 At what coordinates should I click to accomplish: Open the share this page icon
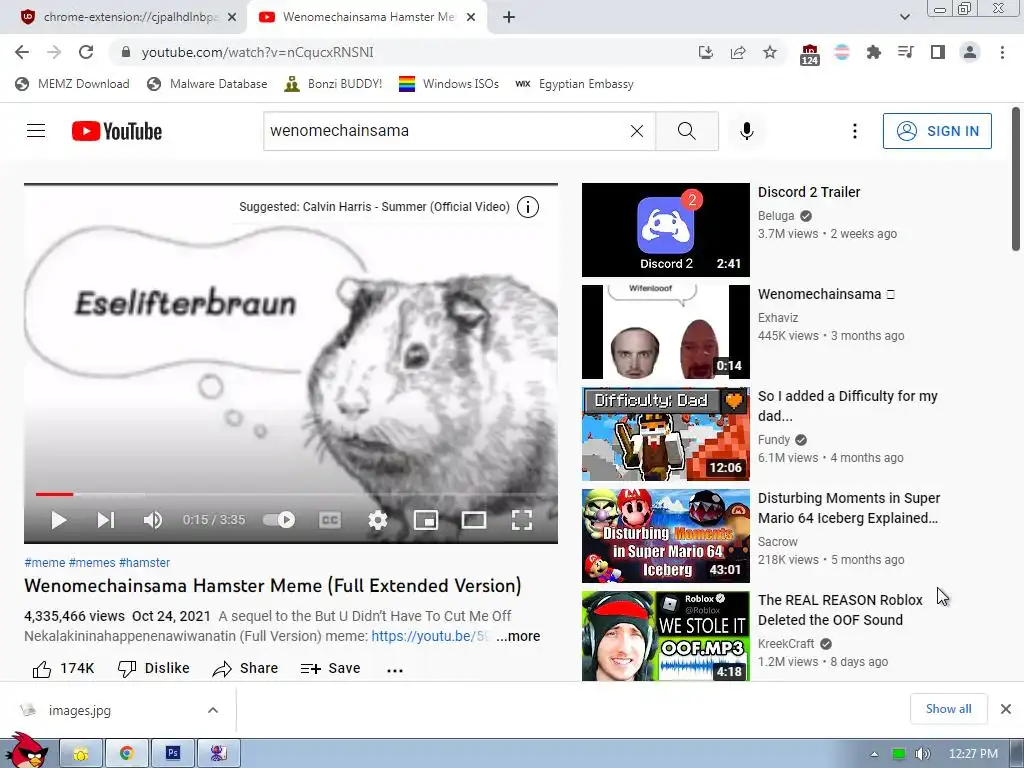738,52
